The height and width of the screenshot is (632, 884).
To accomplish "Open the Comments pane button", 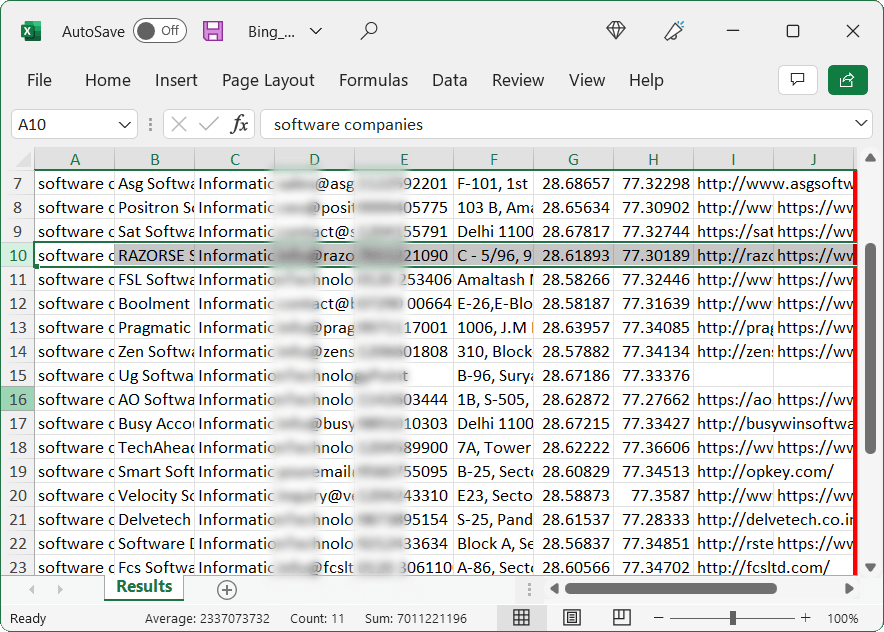I will [797, 80].
